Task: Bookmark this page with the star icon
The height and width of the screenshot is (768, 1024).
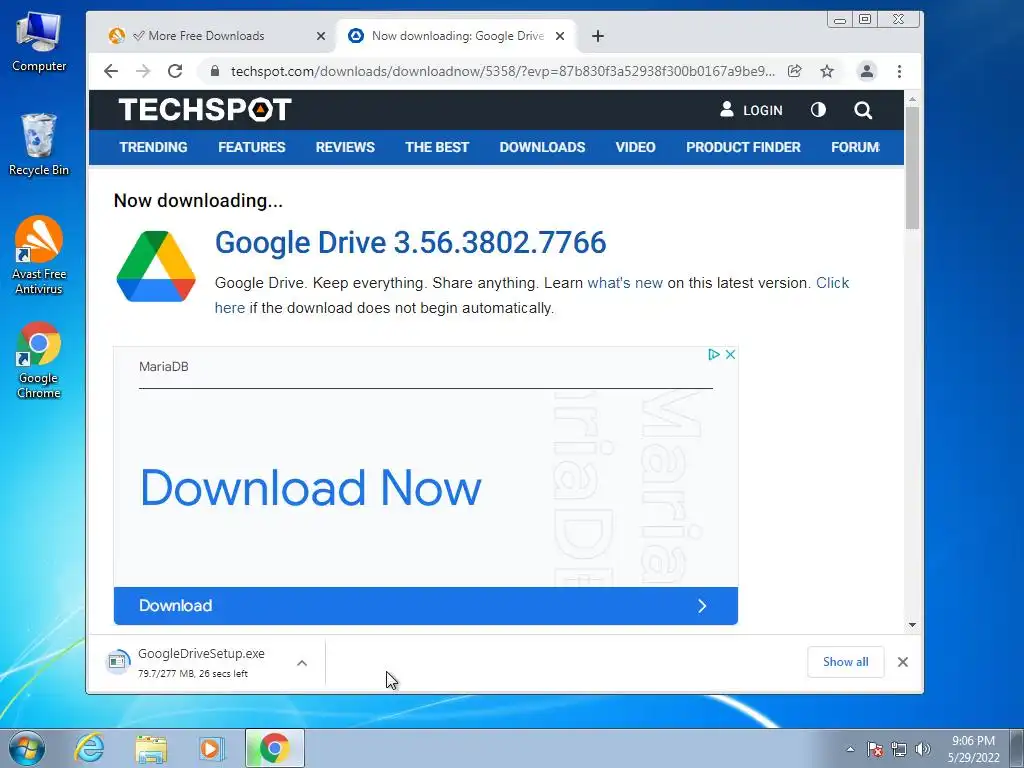Action: 827,71
